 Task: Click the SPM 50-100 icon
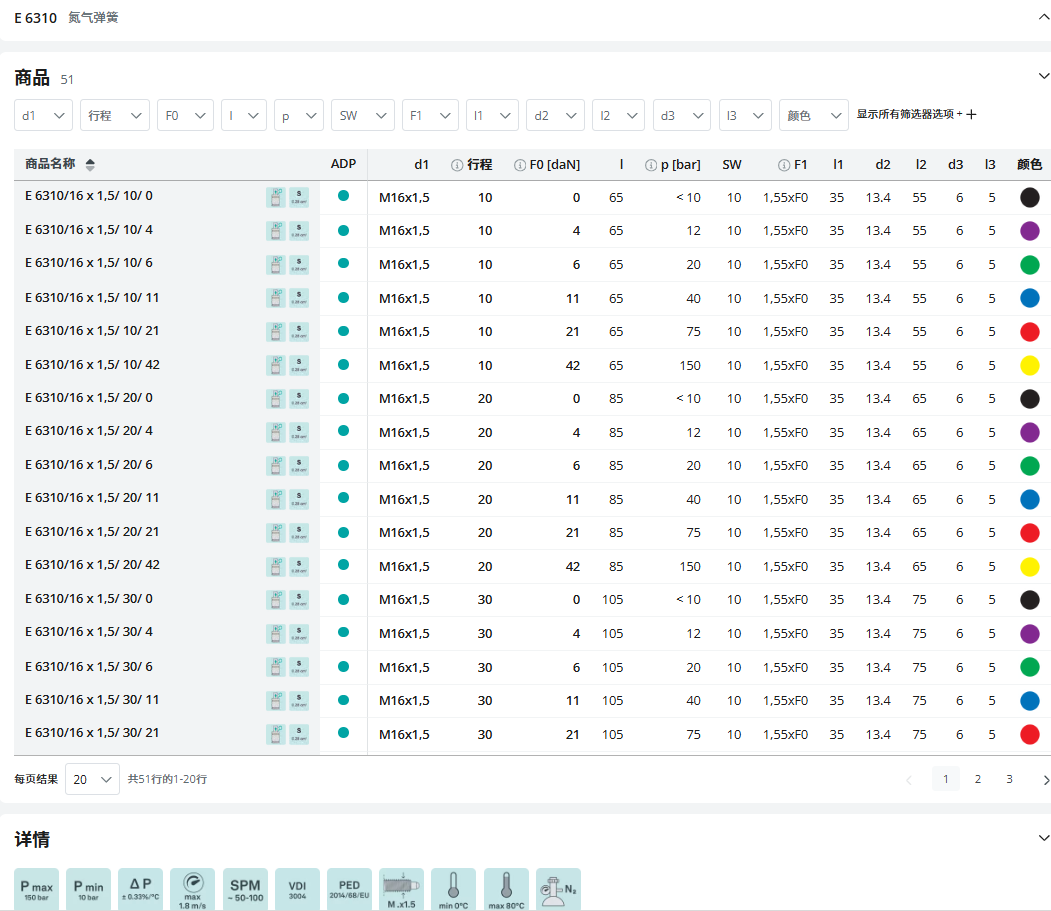(x=245, y=890)
